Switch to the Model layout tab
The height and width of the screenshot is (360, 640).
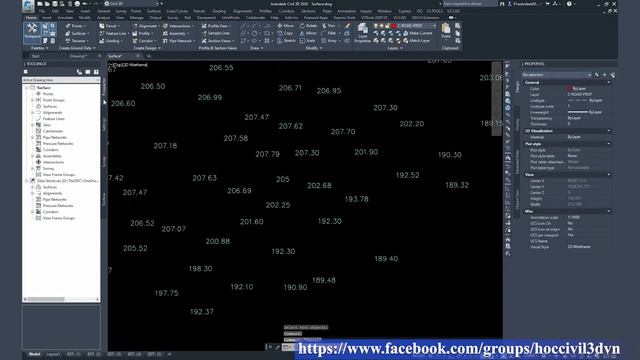34,354
